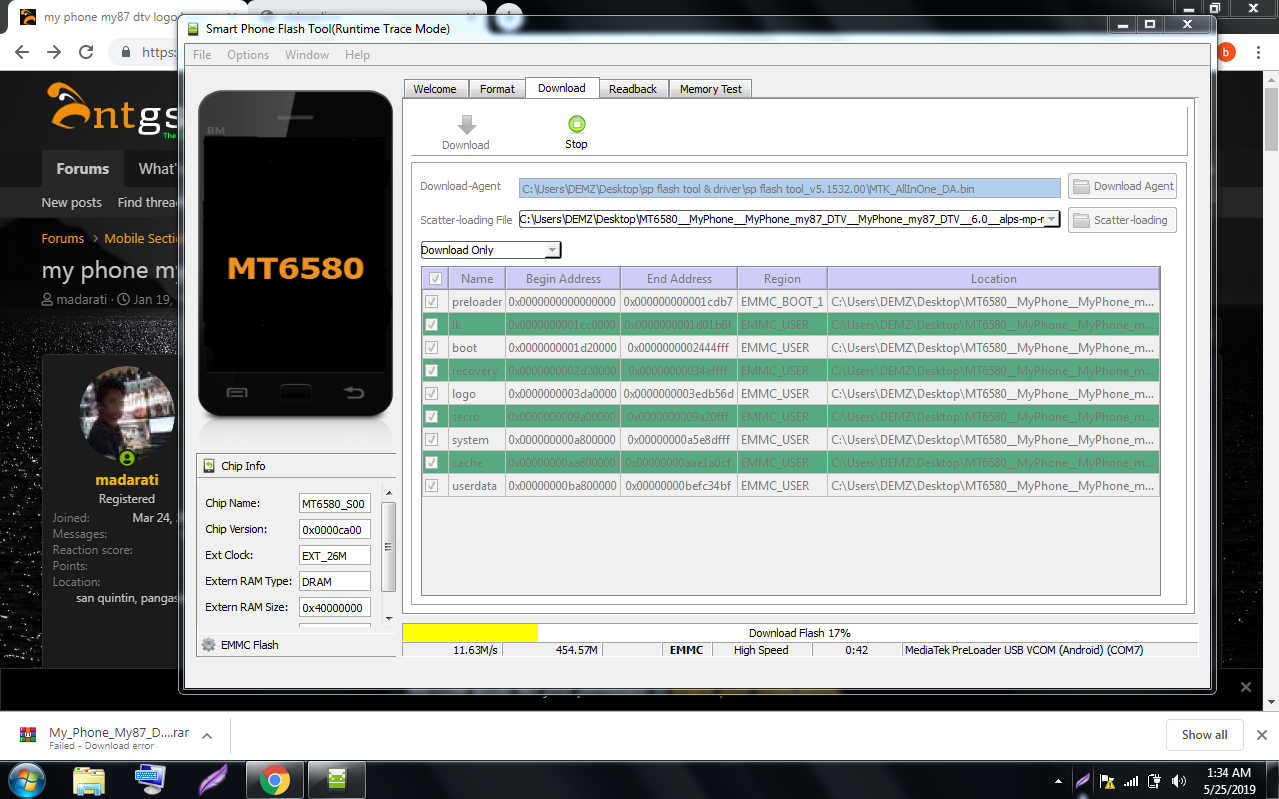Click the rar file icon in downloads bar
Screen dimensions: 1279x799
(28, 735)
